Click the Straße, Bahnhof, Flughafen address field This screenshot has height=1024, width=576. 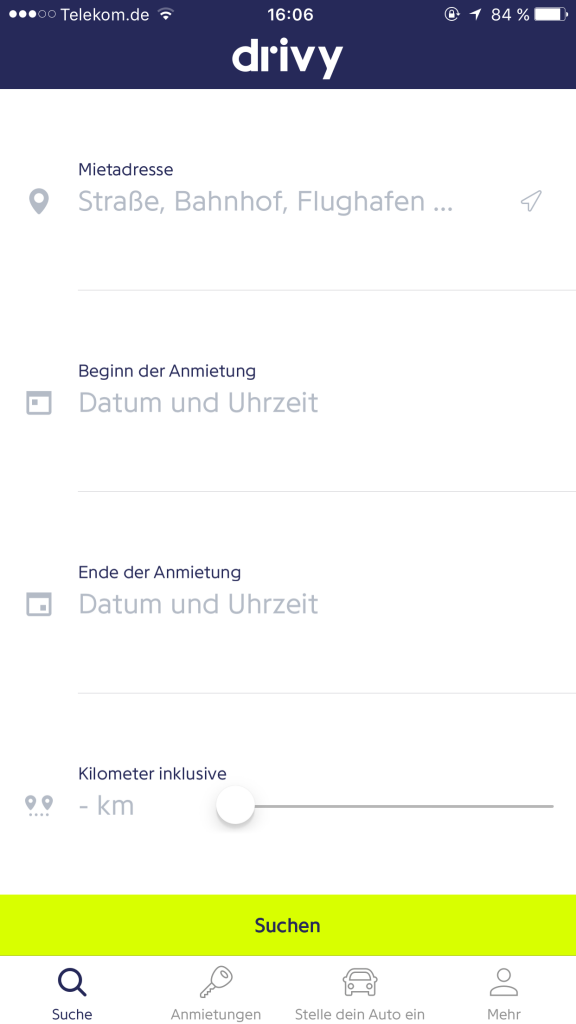(x=287, y=202)
